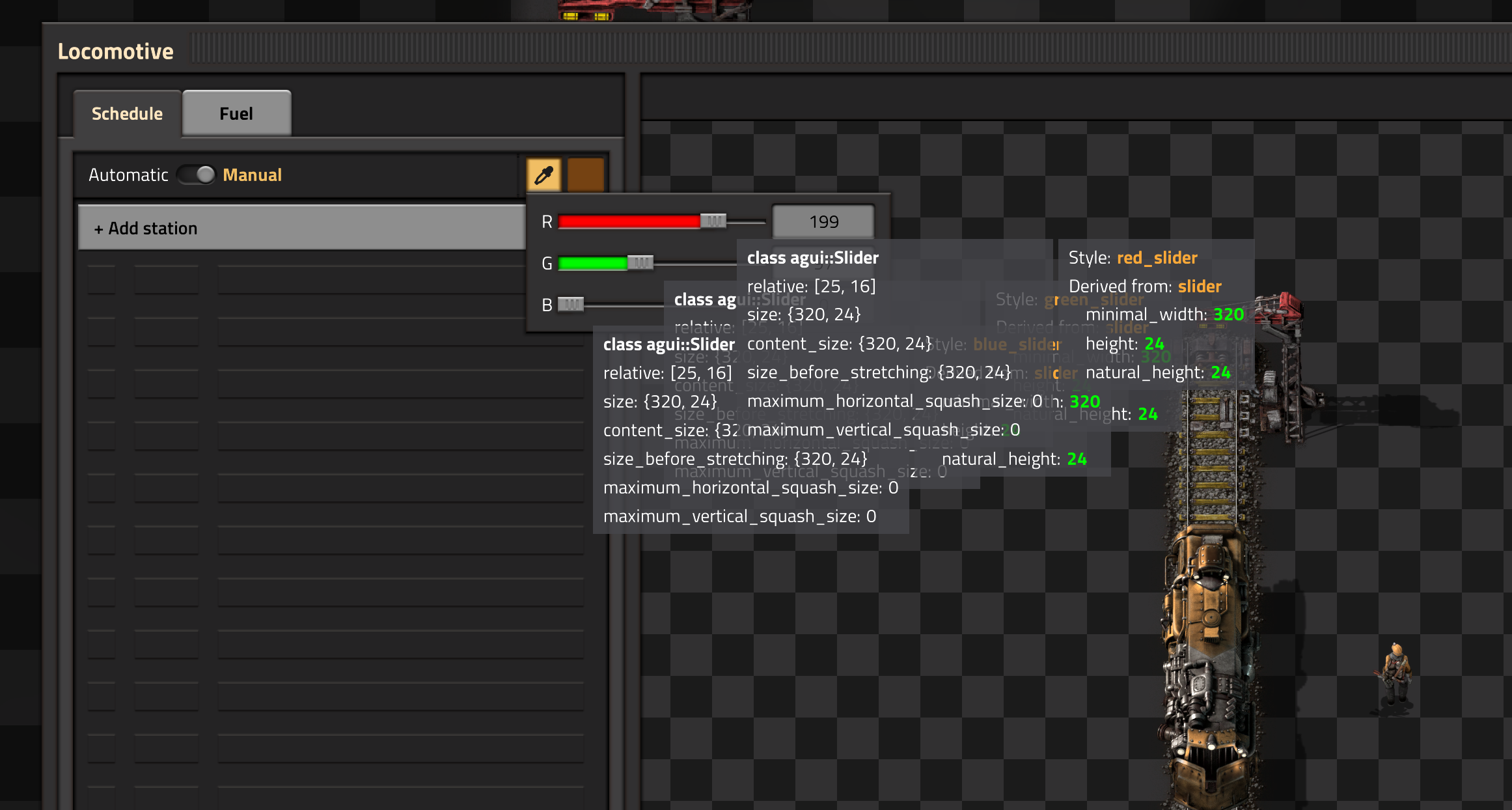The image size is (1512, 810).
Task: Click the empty R slider track right of handle
Action: coord(747,222)
